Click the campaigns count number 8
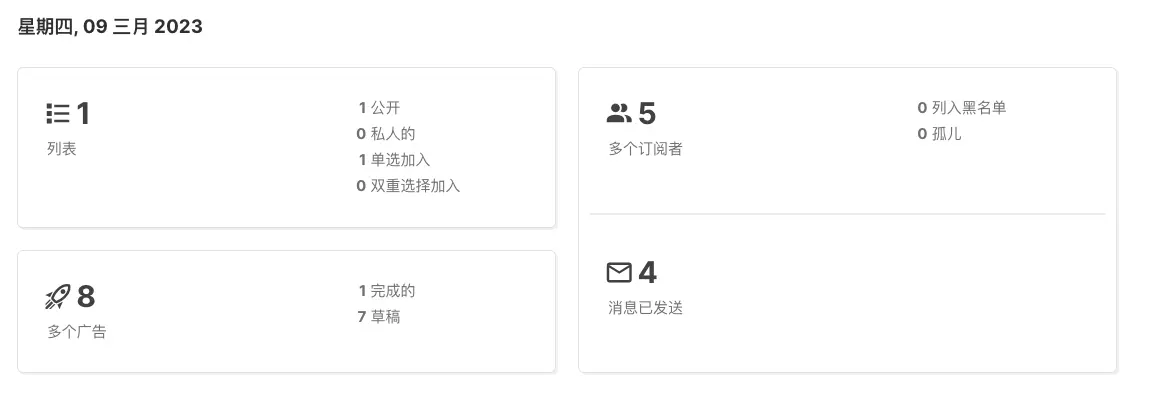 click(86, 297)
